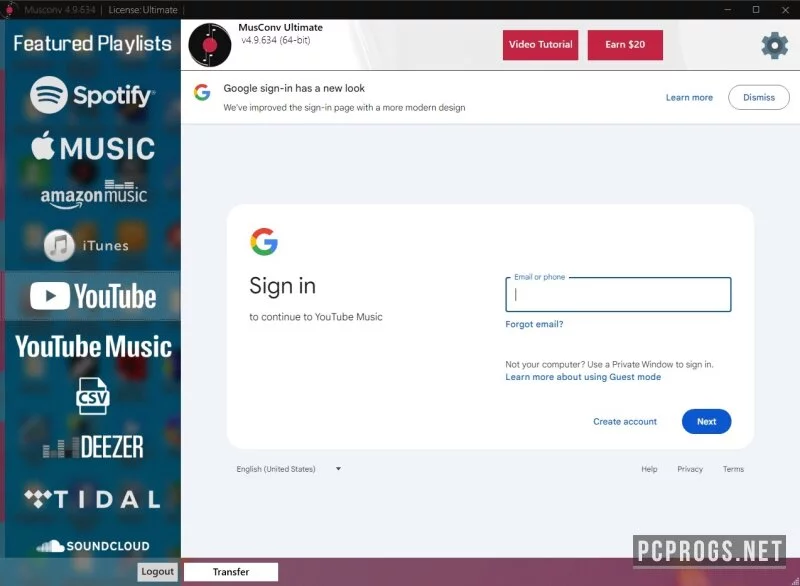Choose Deezer from the sidebar

click(93, 447)
